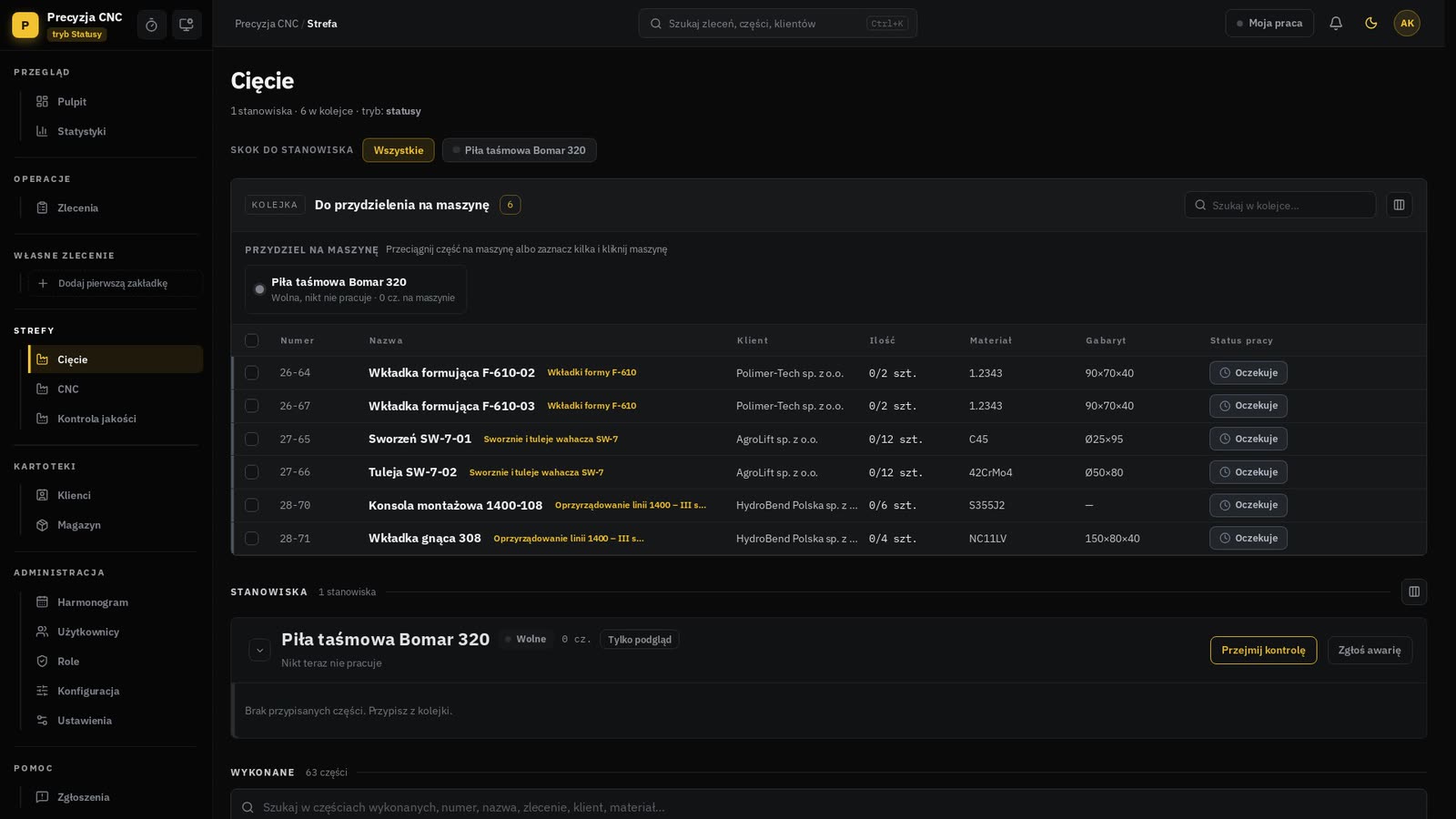Select the checkbox for row 27-66

pyautogui.click(x=252, y=472)
